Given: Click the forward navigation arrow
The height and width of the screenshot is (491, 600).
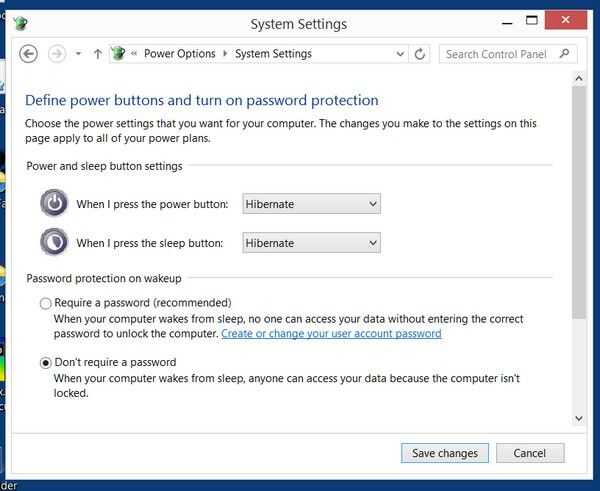Looking at the screenshot, I should click(57, 54).
